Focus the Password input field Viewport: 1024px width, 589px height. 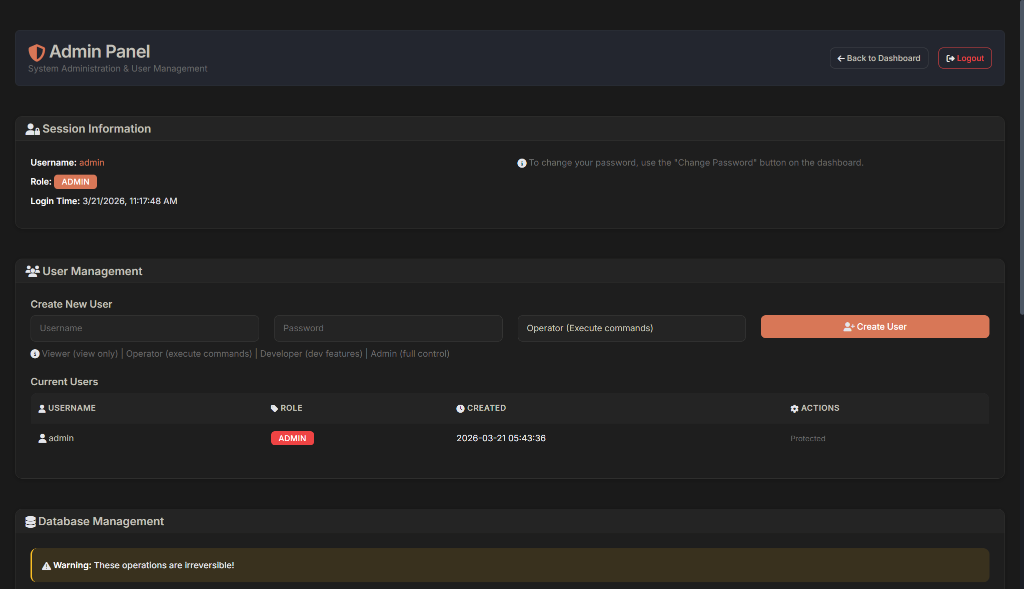coord(387,328)
